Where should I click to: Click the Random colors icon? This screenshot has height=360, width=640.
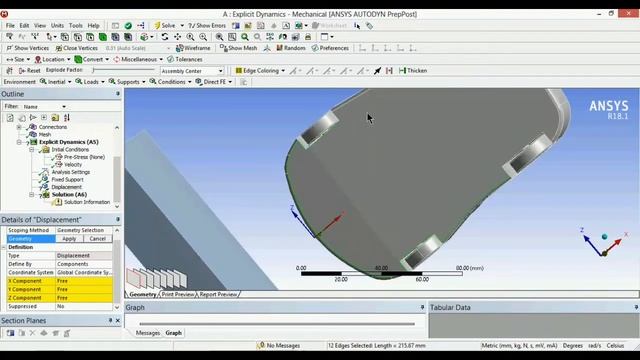tap(279, 48)
